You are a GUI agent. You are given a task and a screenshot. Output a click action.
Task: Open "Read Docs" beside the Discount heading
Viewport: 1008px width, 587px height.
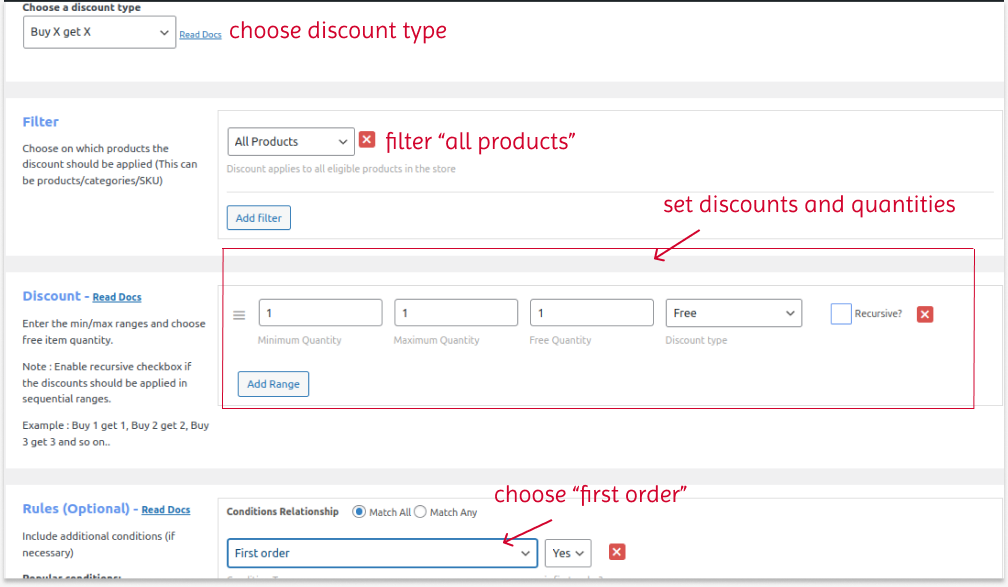[116, 296]
